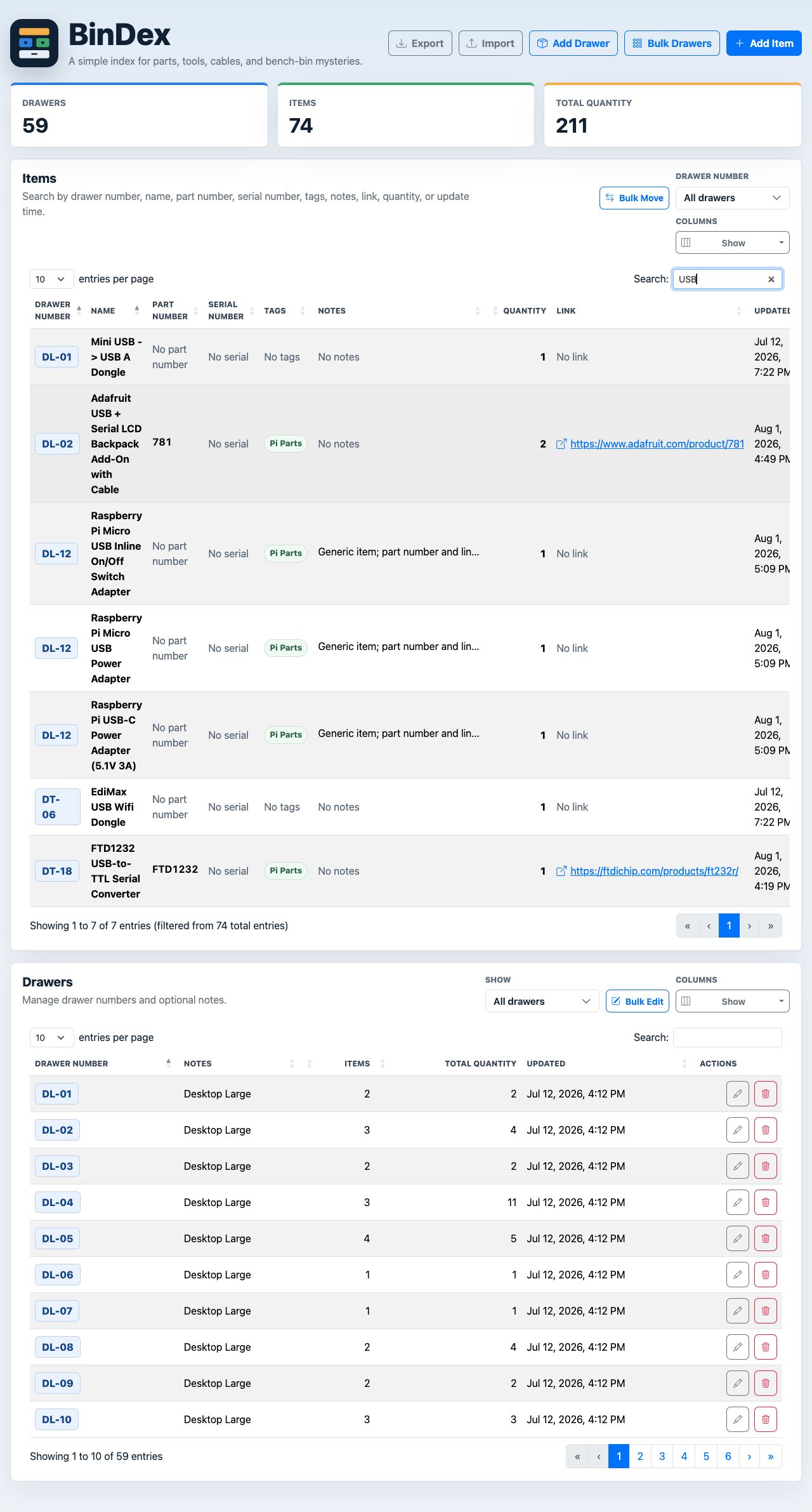Sort items table by Name arrows
This screenshot has width=812, height=1512.
(137, 310)
